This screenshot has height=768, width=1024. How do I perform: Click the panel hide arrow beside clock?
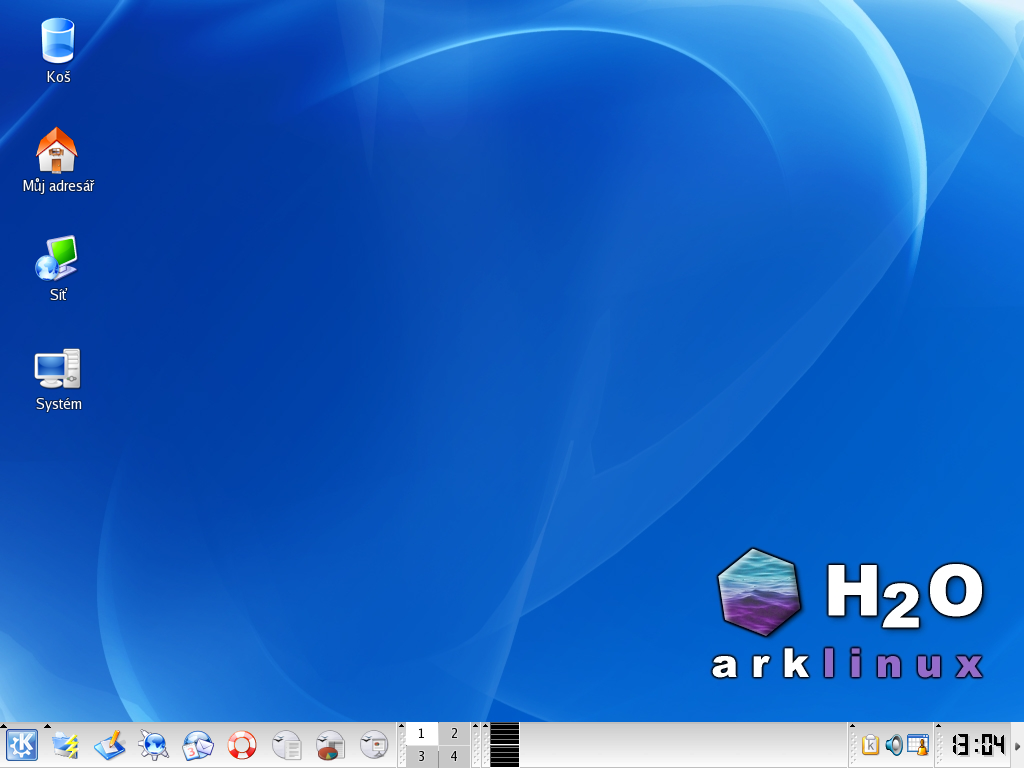1017,745
